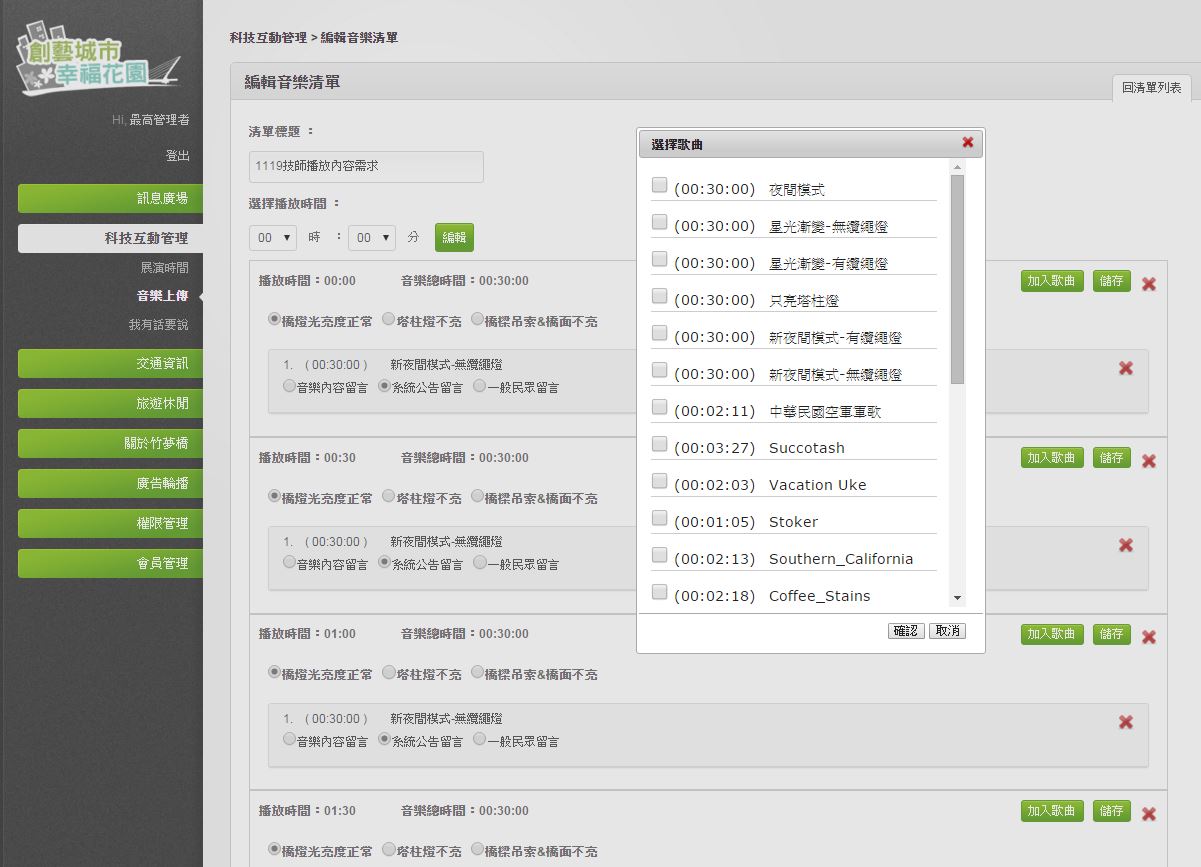Cancel song selection with 取消 button

[x=947, y=631]
